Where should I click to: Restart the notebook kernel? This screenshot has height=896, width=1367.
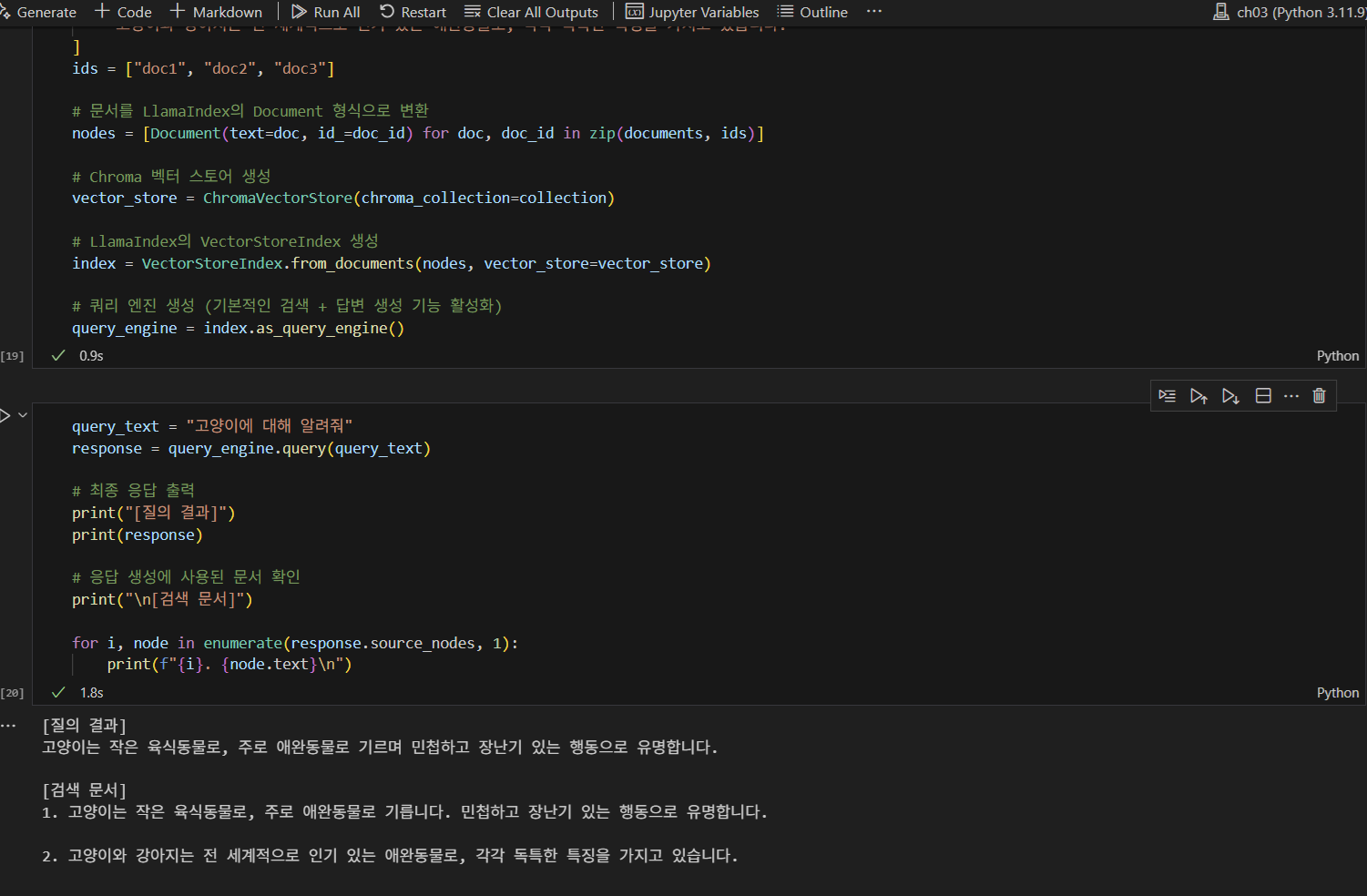pos(413,12)
